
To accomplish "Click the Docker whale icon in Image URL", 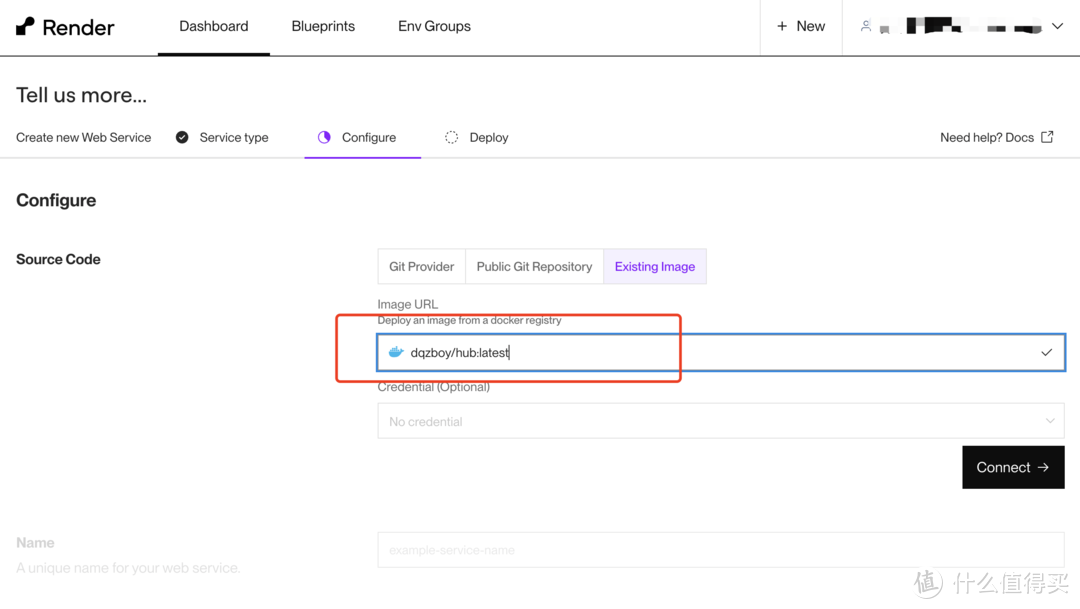I will pyautogui.click(x=396, y=353).
